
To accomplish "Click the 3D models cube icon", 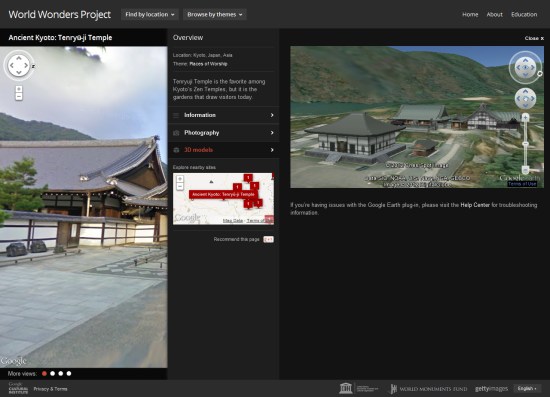I will pos(176,150).
